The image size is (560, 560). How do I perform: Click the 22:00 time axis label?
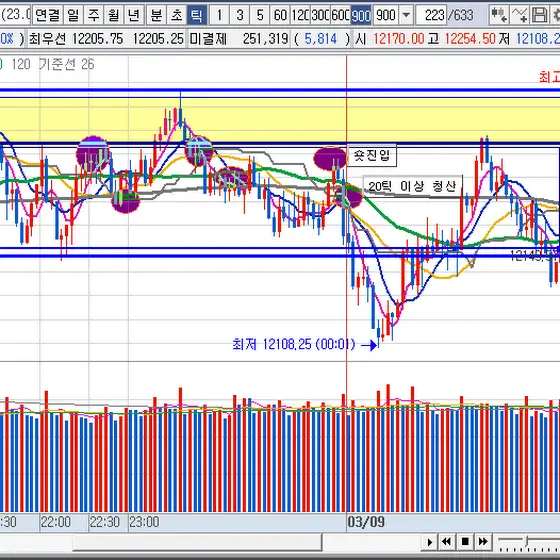tap(55, 522)
